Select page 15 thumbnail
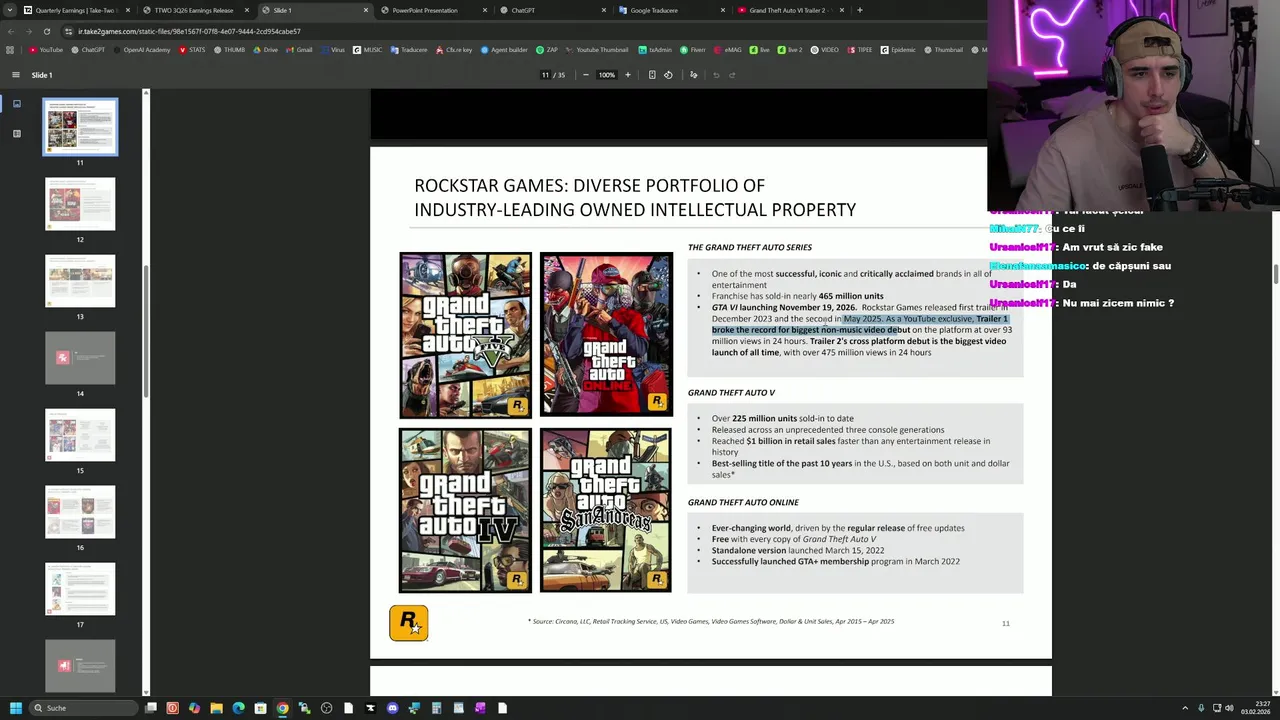Viewport: 1280px width, 720px height. point(80,435)
